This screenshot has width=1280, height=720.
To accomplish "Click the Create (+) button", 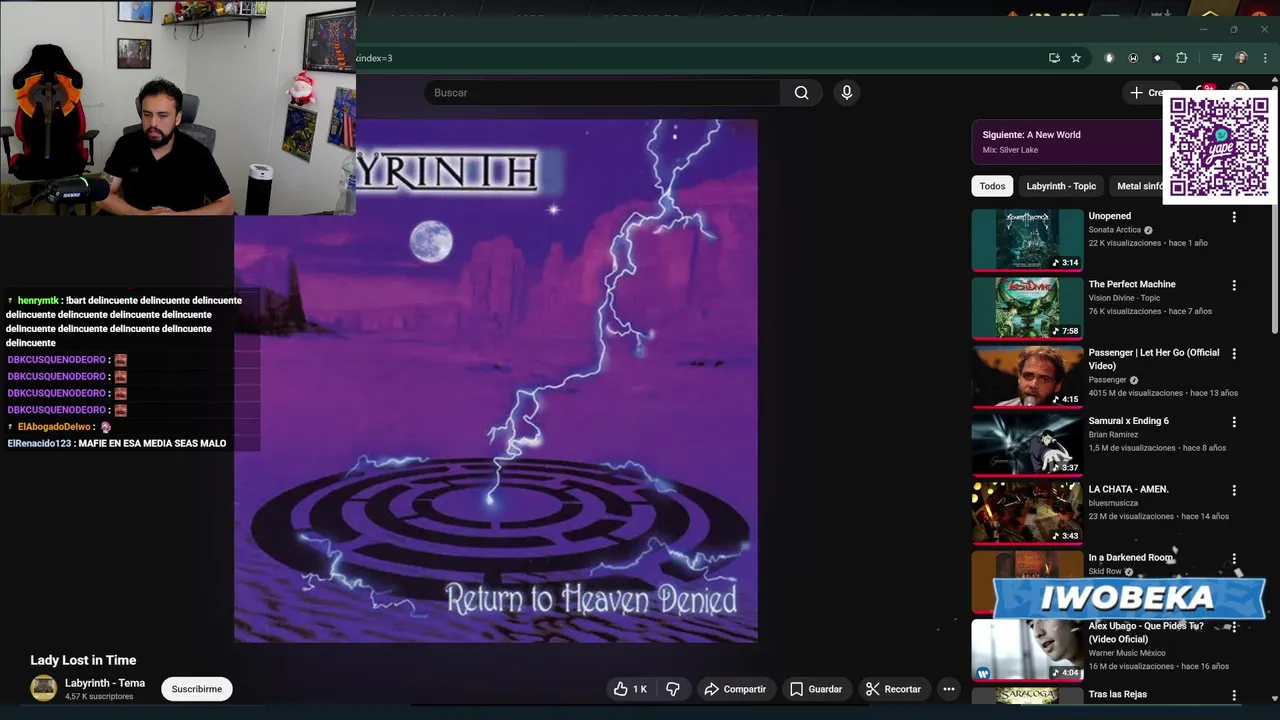I will (x=1145, y=93).
